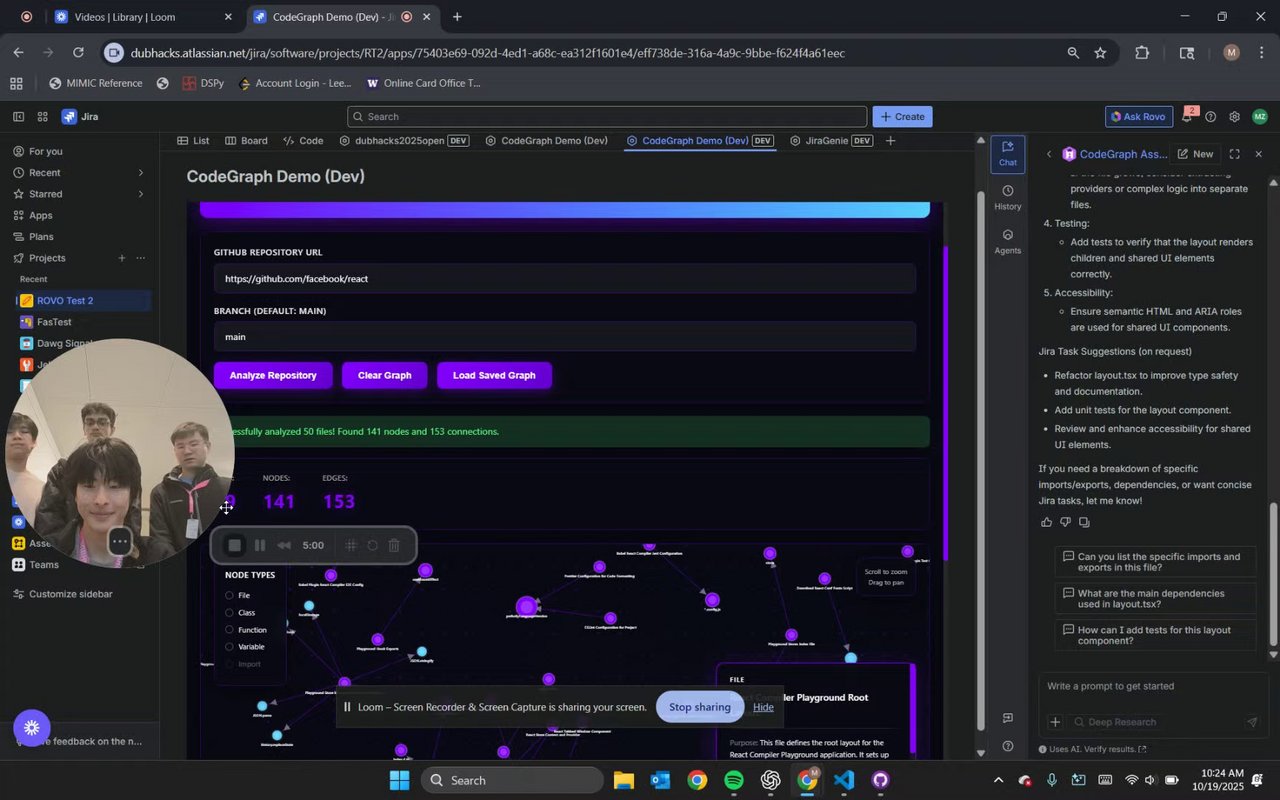Viewport: 1280px width, 800px height.
Task: Pause the Loom recording
Action: point(260,545)
